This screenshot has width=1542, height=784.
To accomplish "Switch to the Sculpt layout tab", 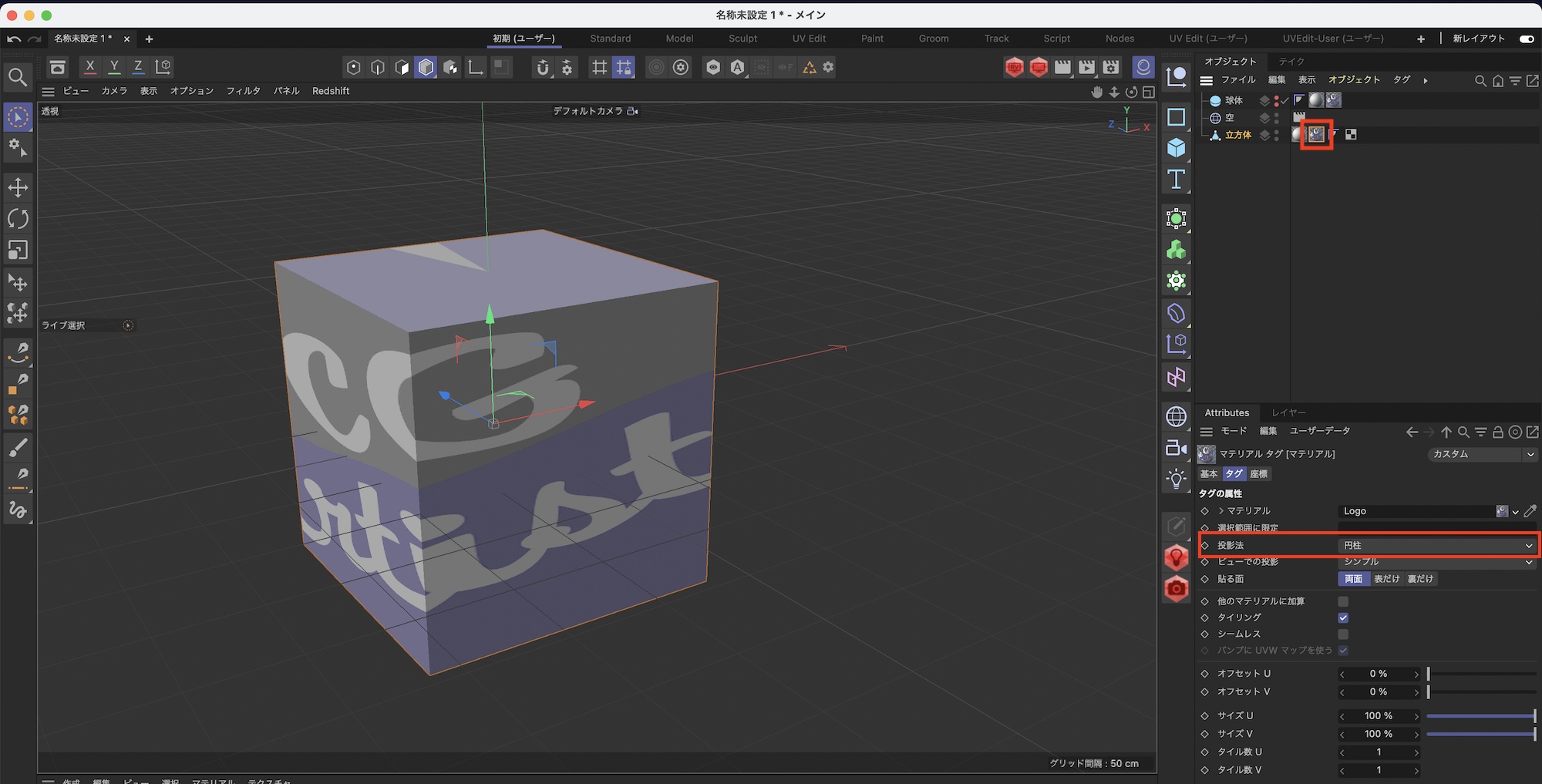I will click(742, 39).
